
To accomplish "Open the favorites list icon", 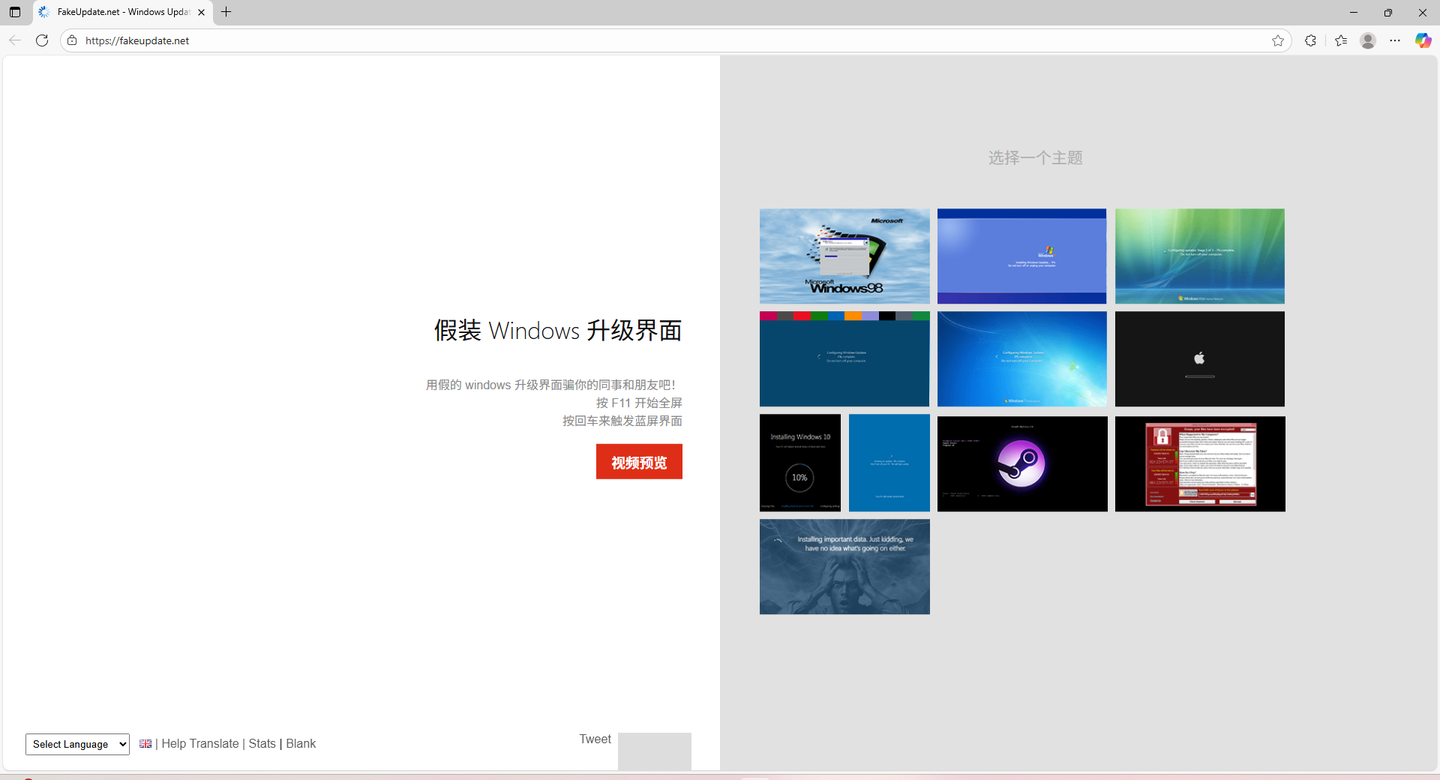I will click(1341, 41).
